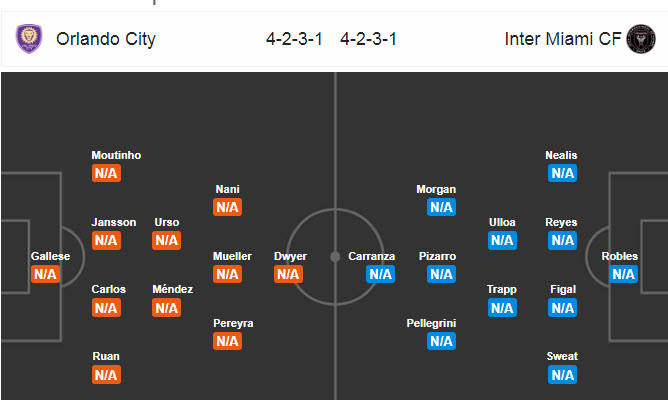The width and height of the screenshot is (668, 400).
Task: Click the player name Pizarro
Action: [436, 256]
